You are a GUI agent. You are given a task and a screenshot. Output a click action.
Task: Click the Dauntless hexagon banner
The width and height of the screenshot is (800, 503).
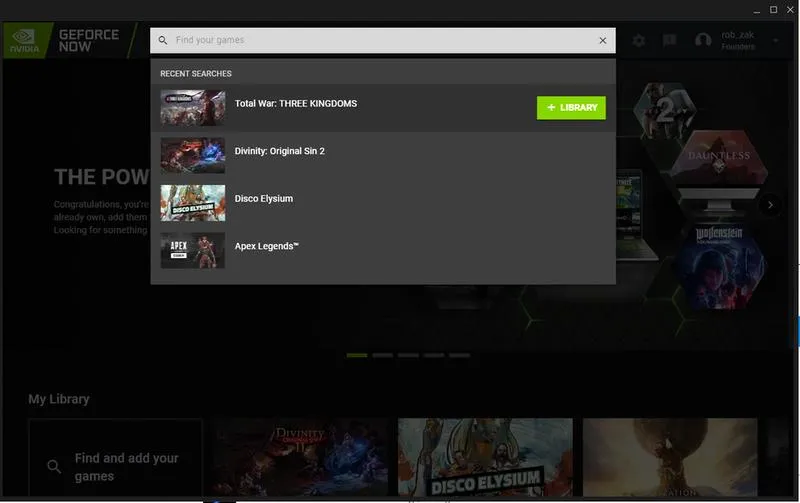coord(719,156)
